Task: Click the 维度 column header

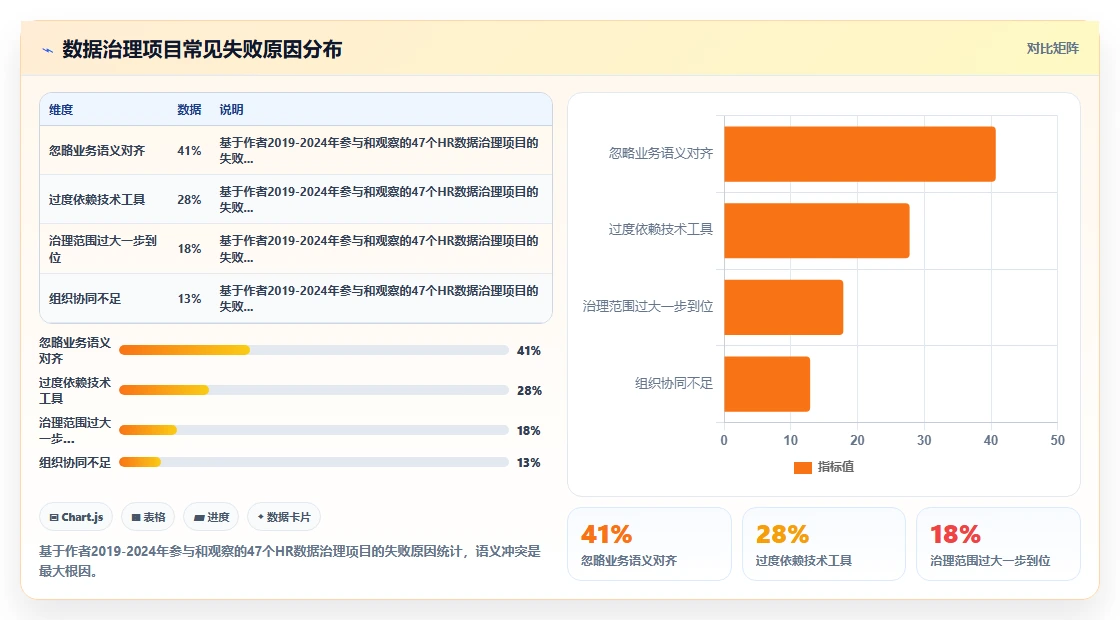Action: click(x=61, y=109)
